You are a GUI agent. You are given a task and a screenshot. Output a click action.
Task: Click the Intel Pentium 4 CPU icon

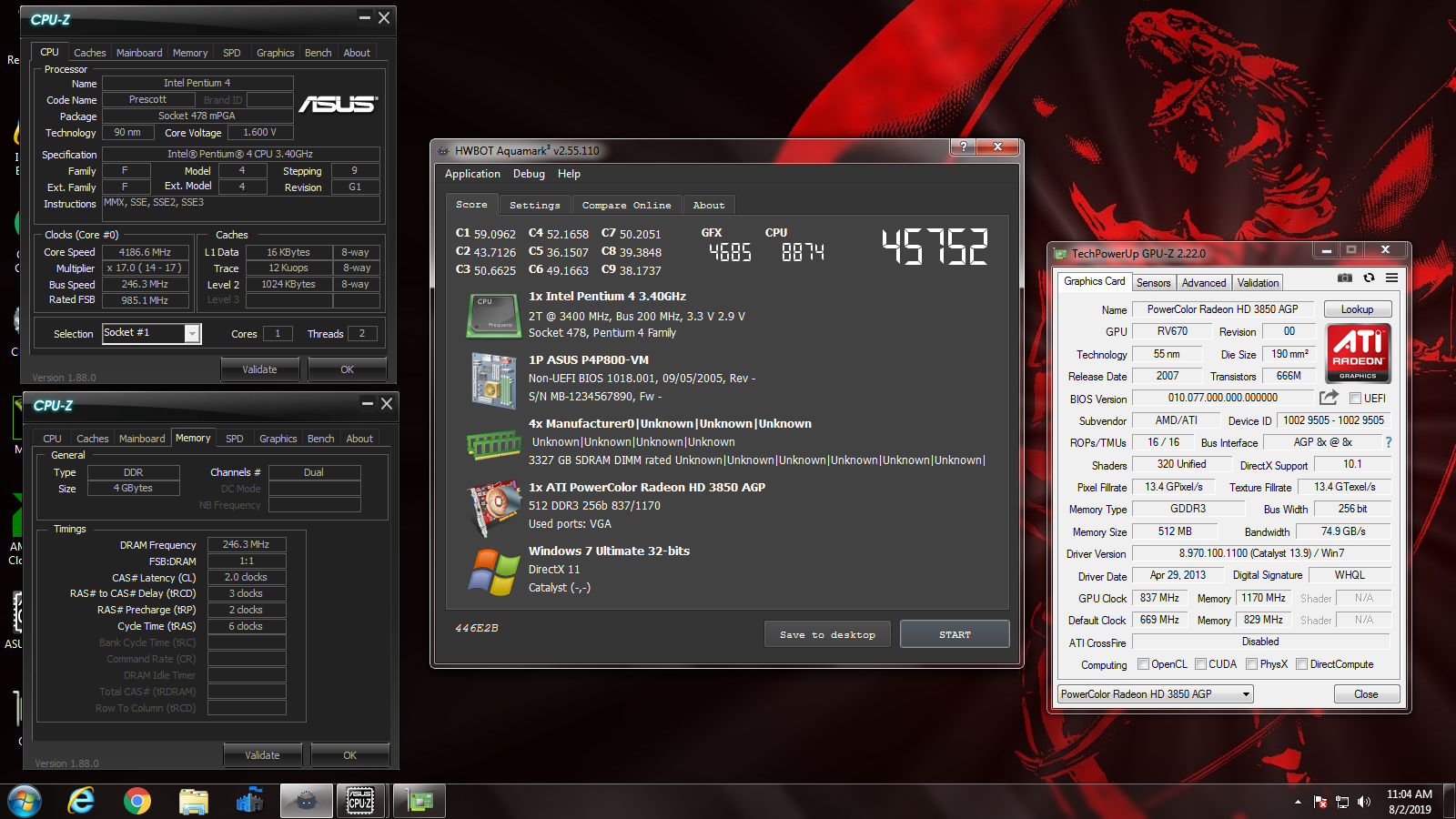[493, 316]
